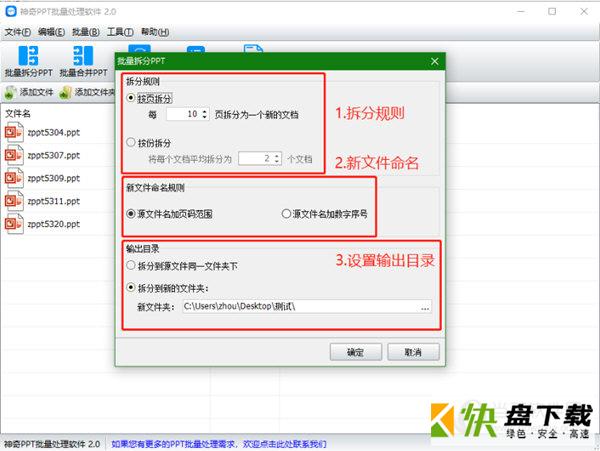Image resolution: width=600 pixels, height=451 pixels.
Task: Close the 批量拆分PPT dialog
Action: pyautogui.click(x=434, y=61)
